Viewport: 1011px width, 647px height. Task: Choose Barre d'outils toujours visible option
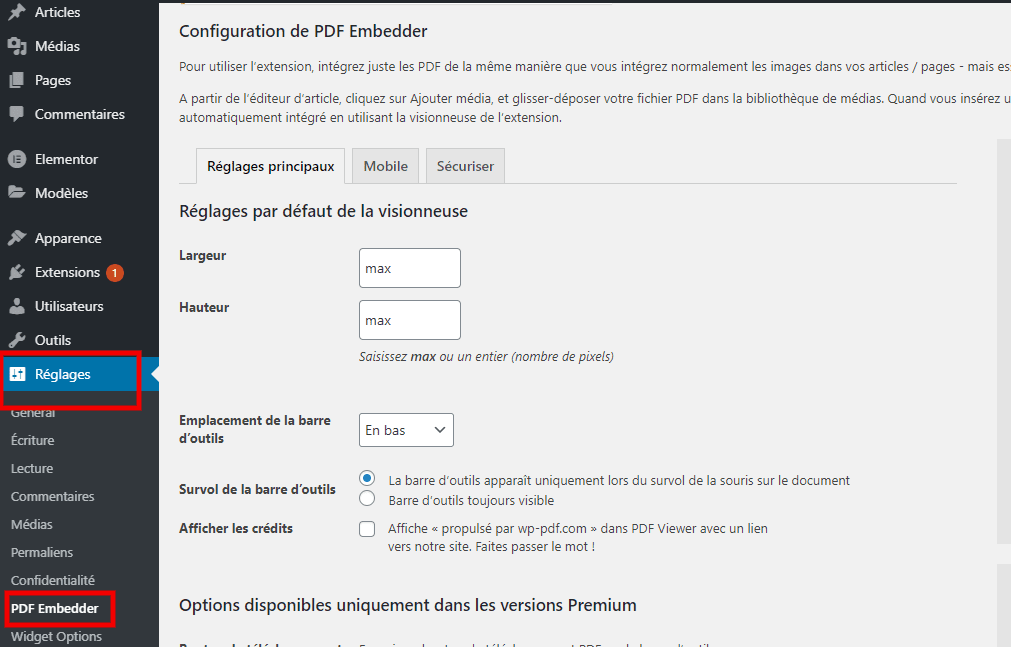(x=367, y=497)
